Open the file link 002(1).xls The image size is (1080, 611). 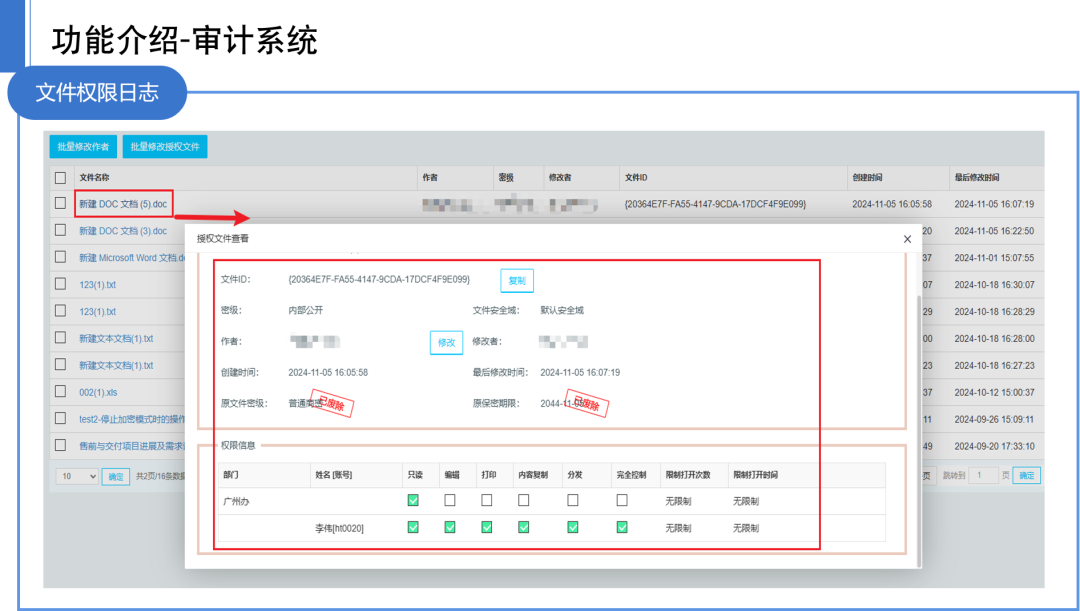point(98,392)
